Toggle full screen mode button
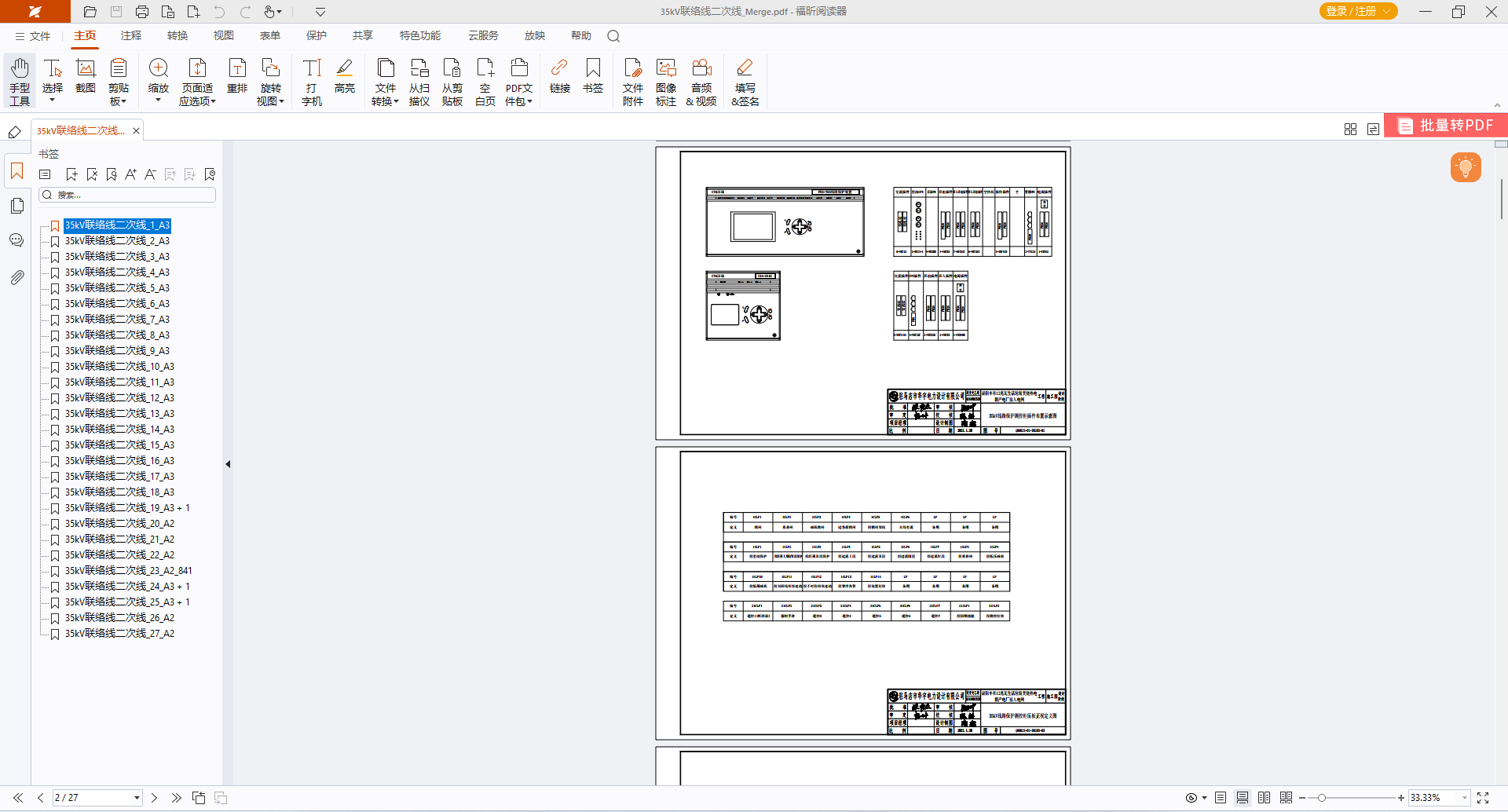This screenshot has height=812, width=1508. point(1483,798)
